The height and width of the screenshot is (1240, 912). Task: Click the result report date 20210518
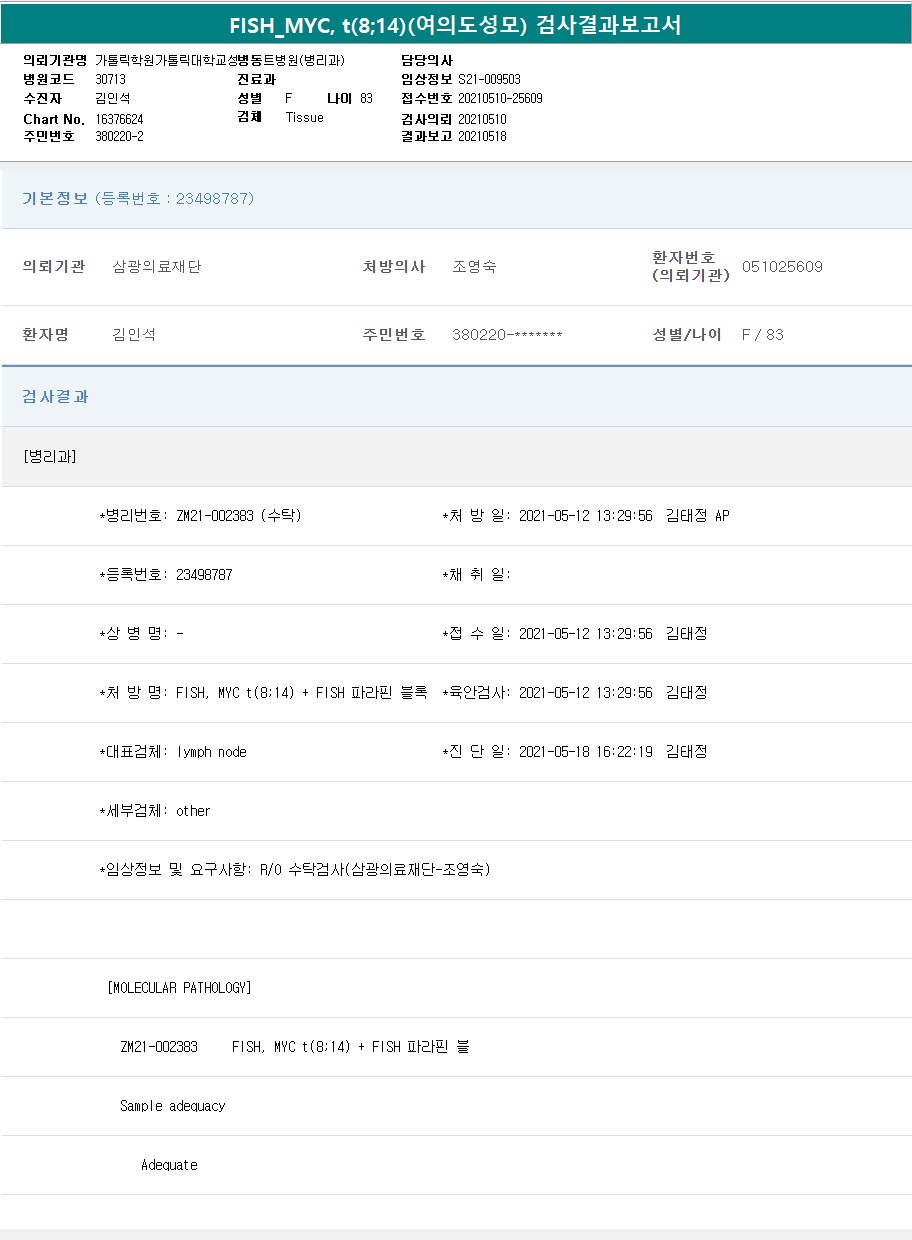pos(482,137)
